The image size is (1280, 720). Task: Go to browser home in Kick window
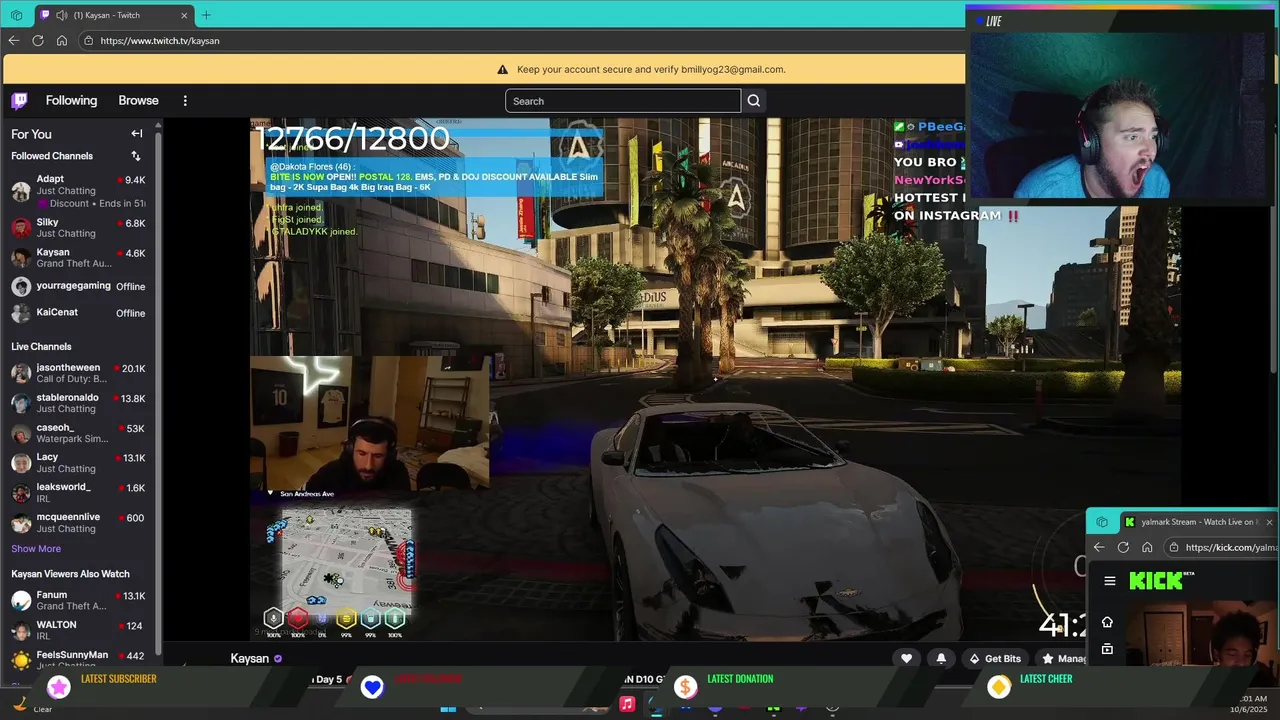(x=1147, y=547)
